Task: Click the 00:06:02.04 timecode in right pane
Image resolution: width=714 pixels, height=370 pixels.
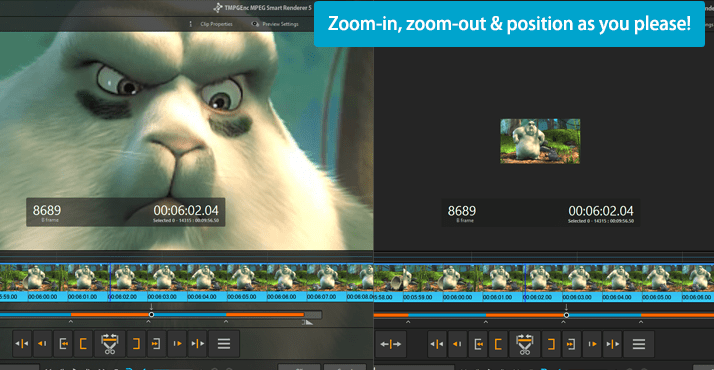Action: click(601, 211)
